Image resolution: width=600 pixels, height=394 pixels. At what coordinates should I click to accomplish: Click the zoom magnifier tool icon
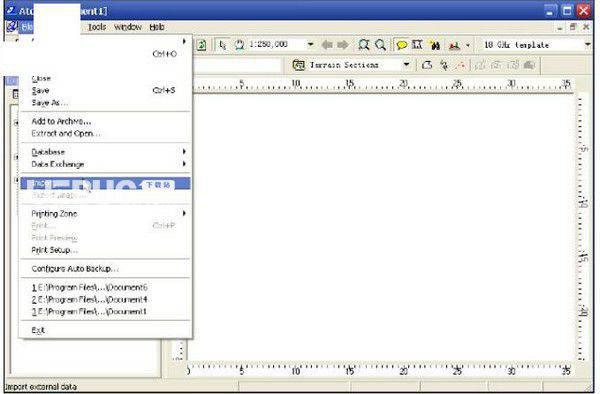click(x=380, y=45)
